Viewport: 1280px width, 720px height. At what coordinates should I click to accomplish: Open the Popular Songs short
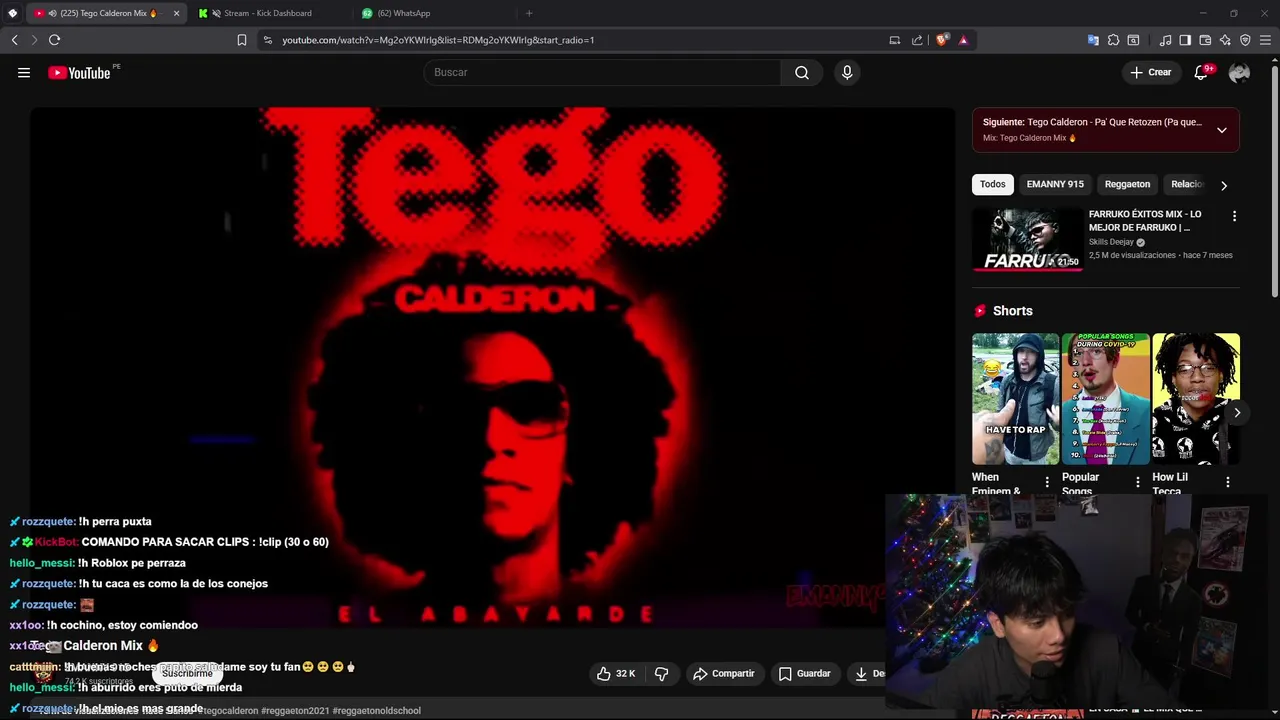[x=1105, y=399]
